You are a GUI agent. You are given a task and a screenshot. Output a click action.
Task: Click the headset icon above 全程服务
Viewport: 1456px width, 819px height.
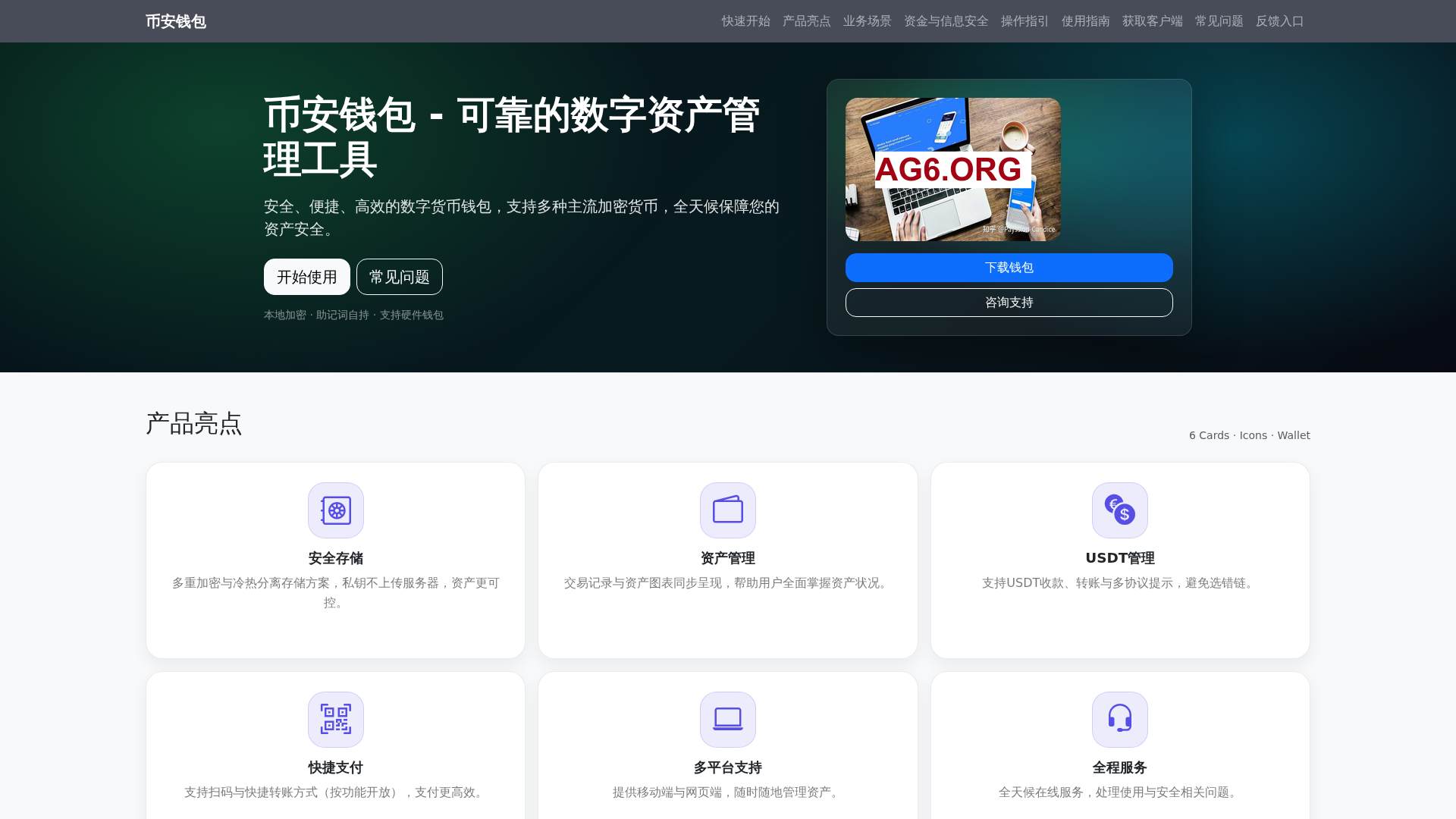[x=1120, y=720]
